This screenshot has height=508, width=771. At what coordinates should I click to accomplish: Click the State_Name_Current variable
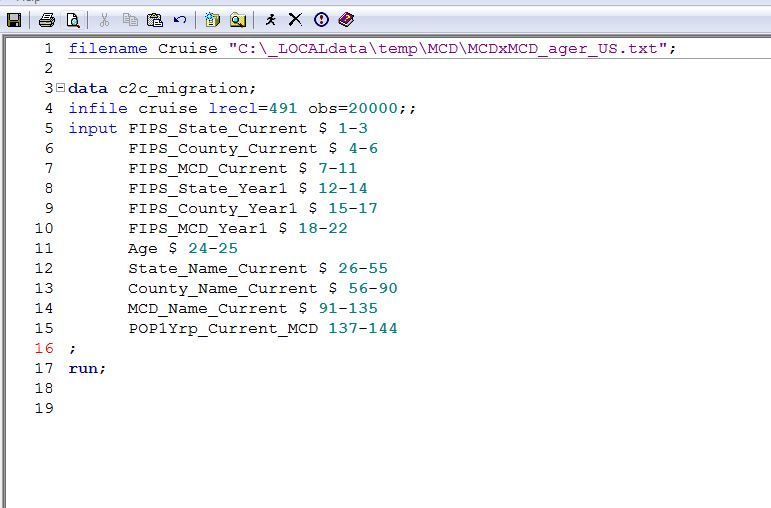pyautogui.click(x=218, y=269)
